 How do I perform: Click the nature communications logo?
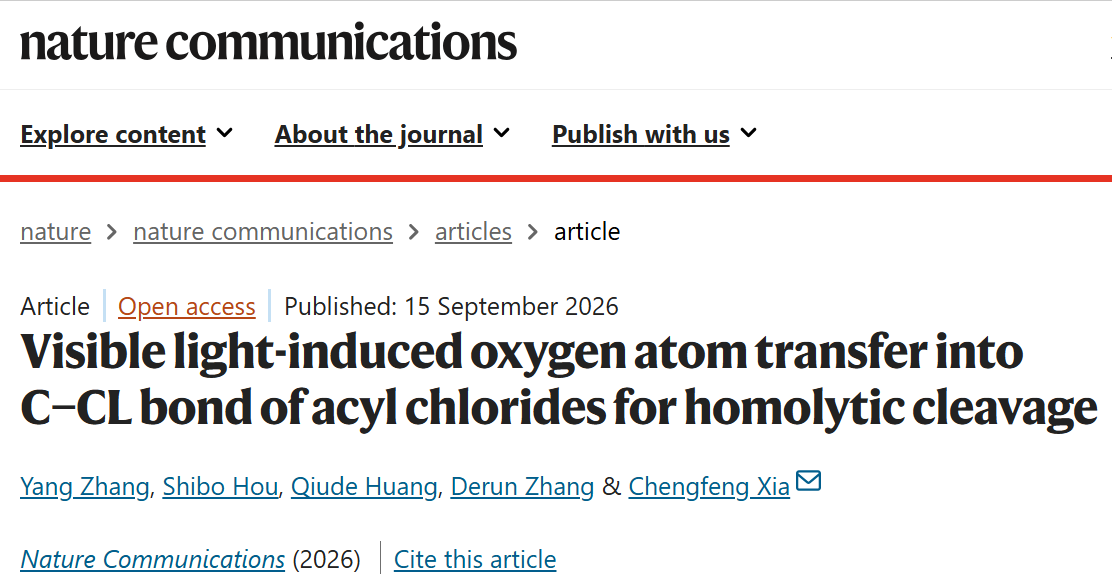pyautogui.click(x=268, y=42)
